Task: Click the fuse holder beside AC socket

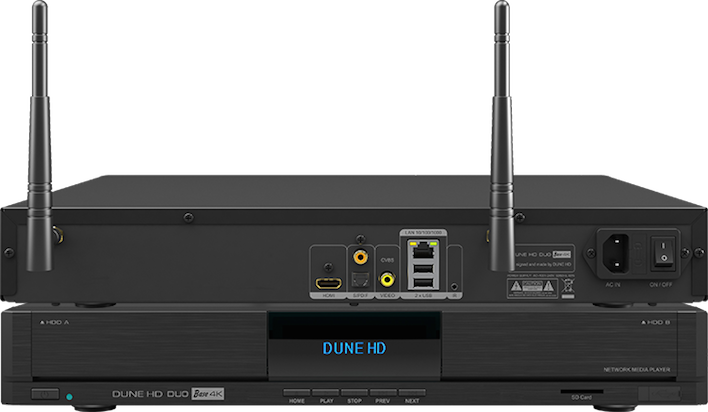Action: point(638,253)
